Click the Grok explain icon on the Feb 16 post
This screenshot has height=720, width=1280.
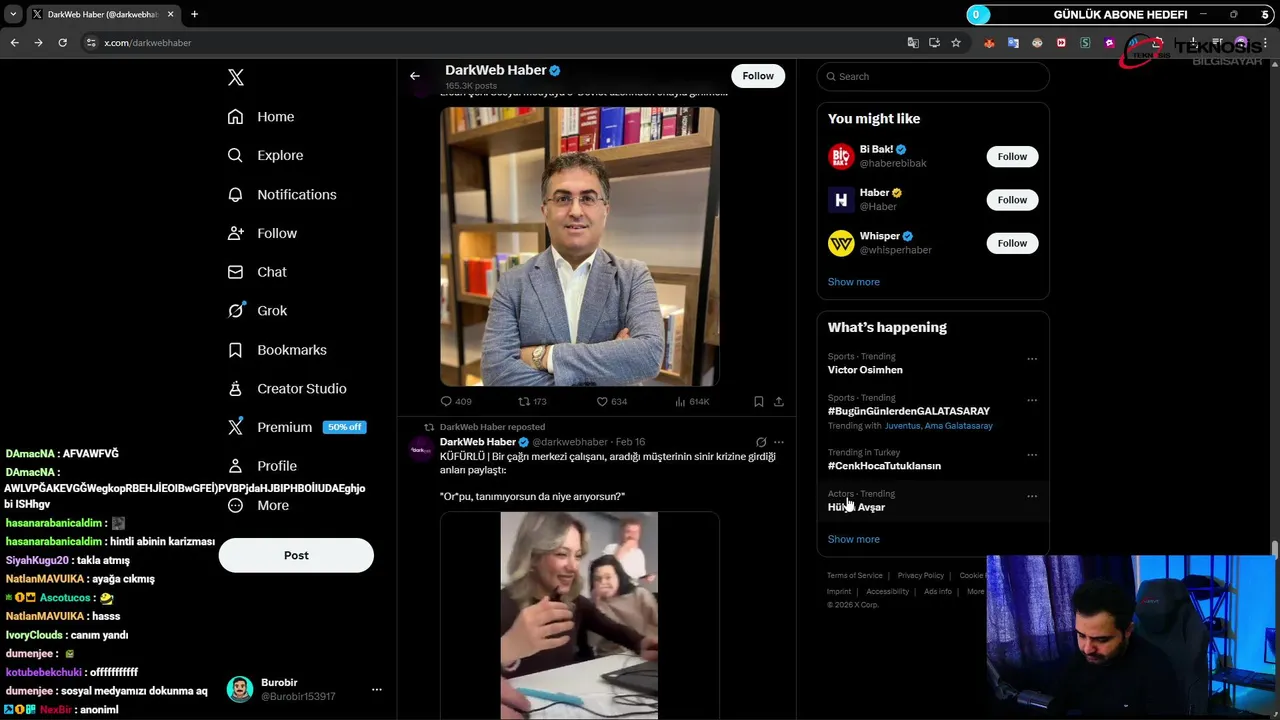click(x=761, y=442)
